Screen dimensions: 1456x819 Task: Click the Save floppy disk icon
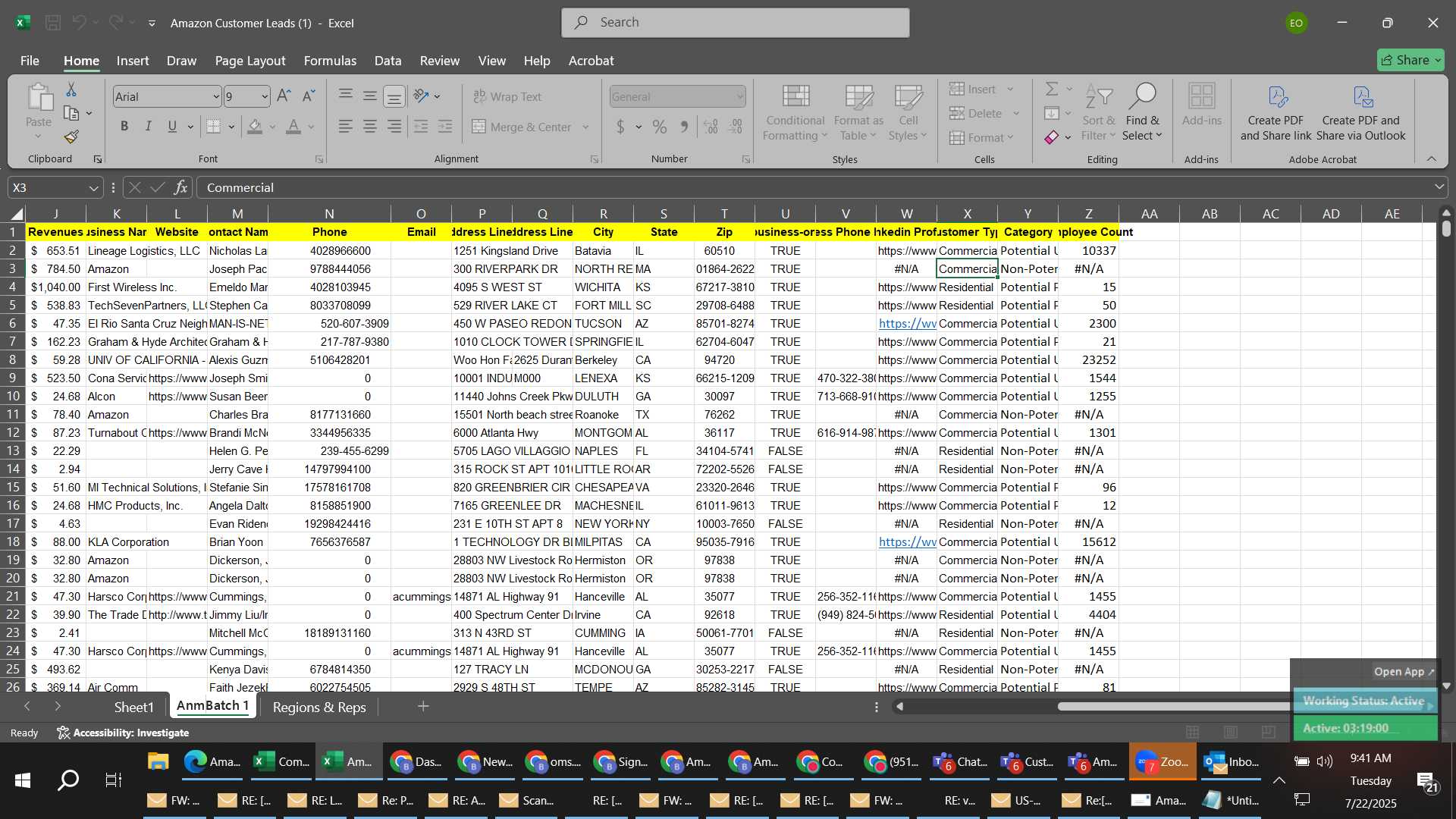(x=53, y=23)
